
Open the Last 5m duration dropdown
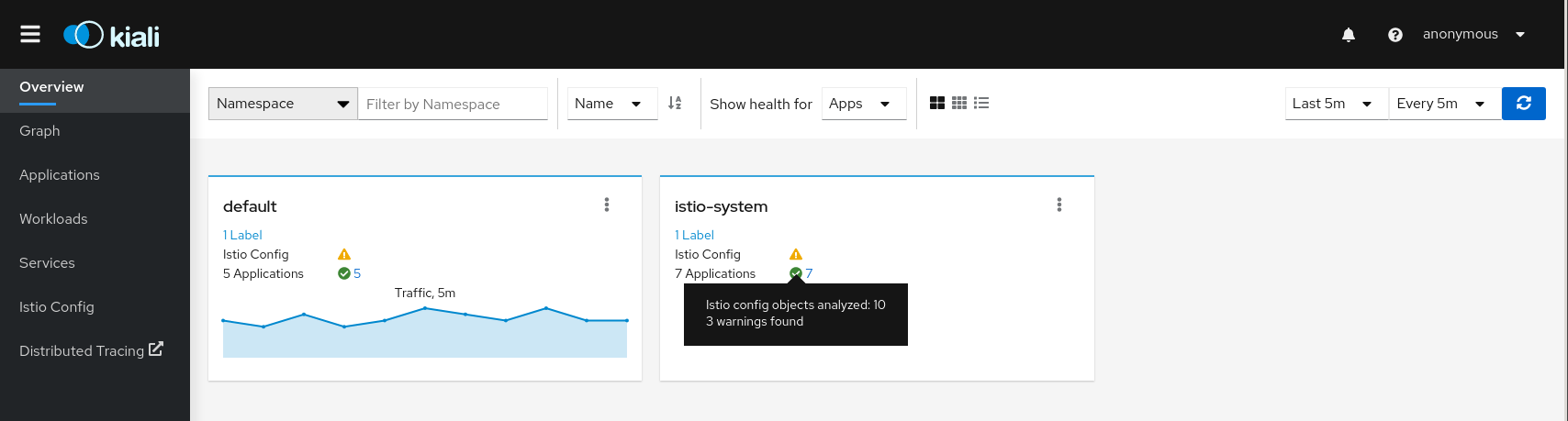tap(1337, 104)
